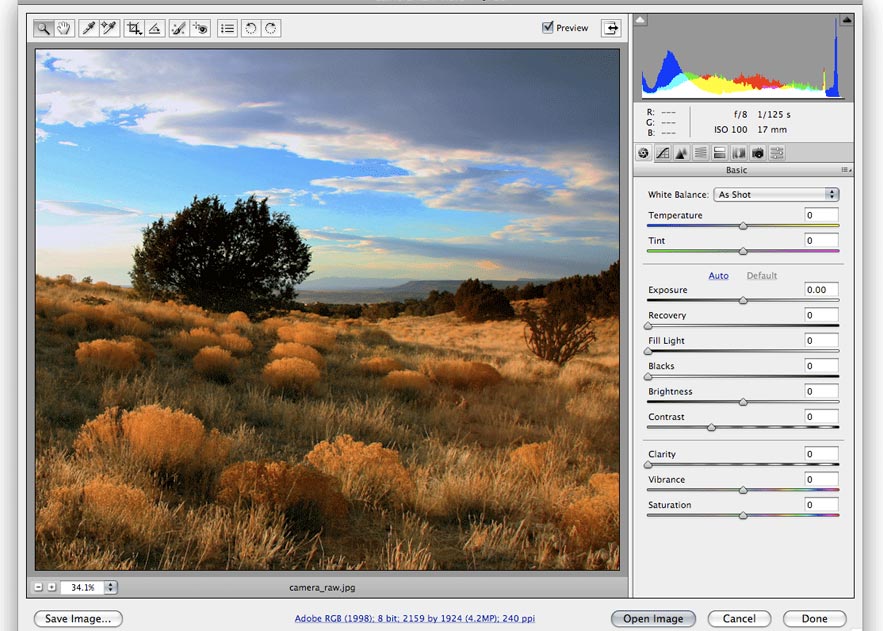The height and width of the screenshot is (631, 883).
Task: Open the zoom level dropdown
Action: tap(110, 588)
